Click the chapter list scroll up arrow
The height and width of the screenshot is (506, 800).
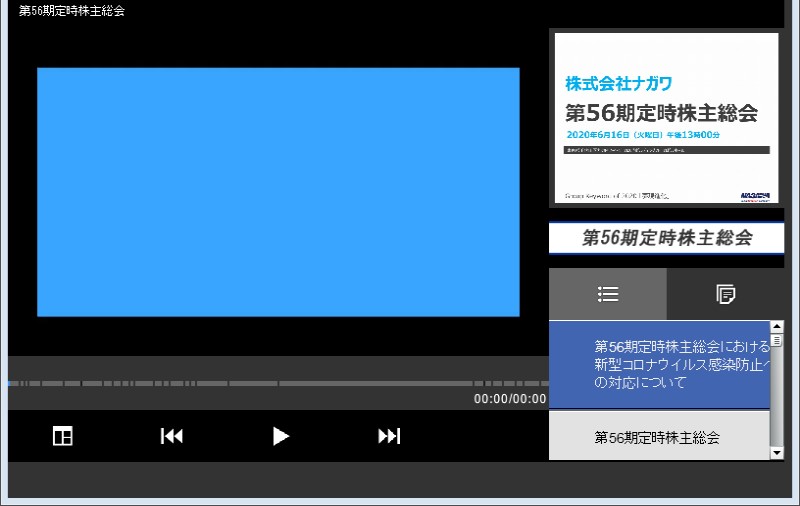(x=777, y=326)
